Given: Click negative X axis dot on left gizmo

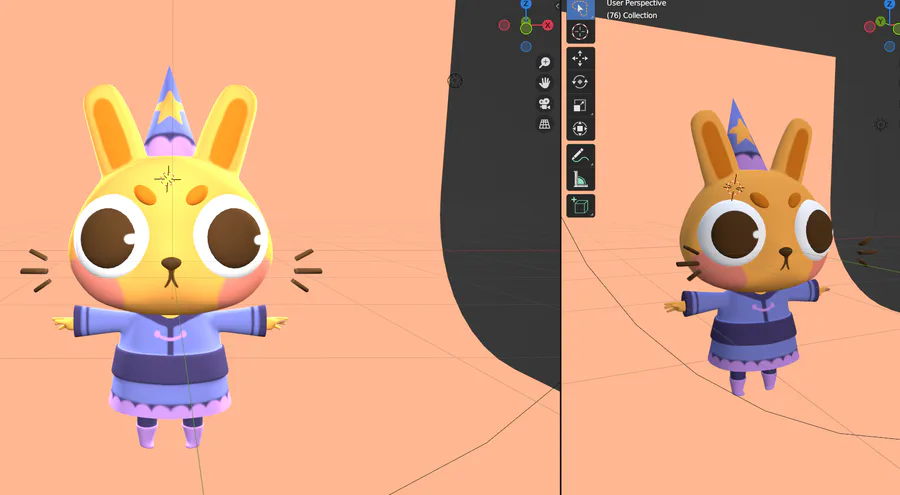Looking at the screenshot, I should [504, 25].
